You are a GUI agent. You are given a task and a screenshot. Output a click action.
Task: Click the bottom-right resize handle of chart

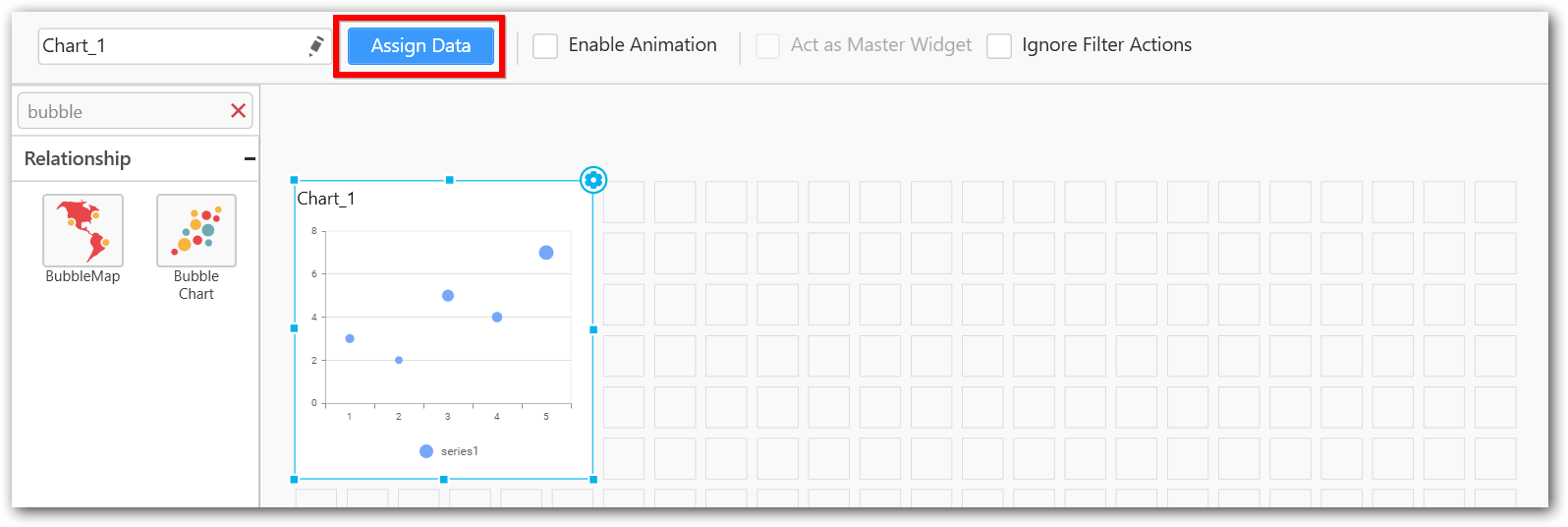[593, 480]
